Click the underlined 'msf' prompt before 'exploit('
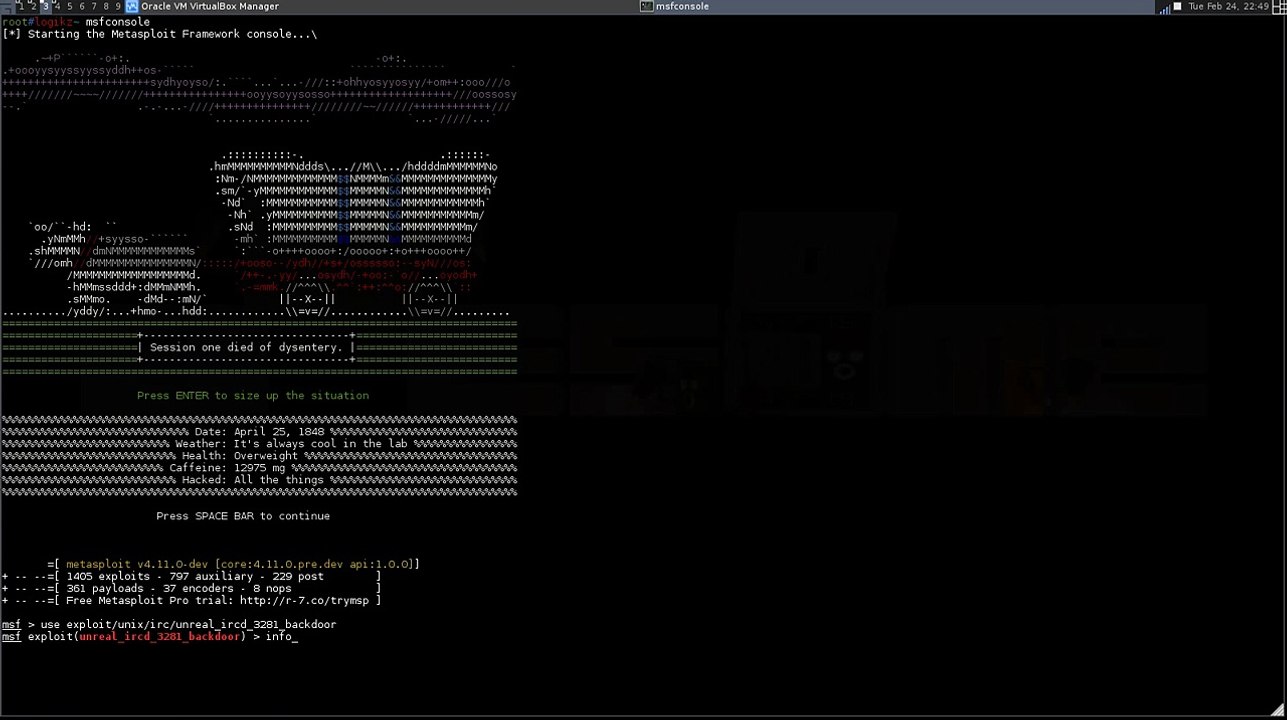The image size is (1287, 720). [11, 636]
